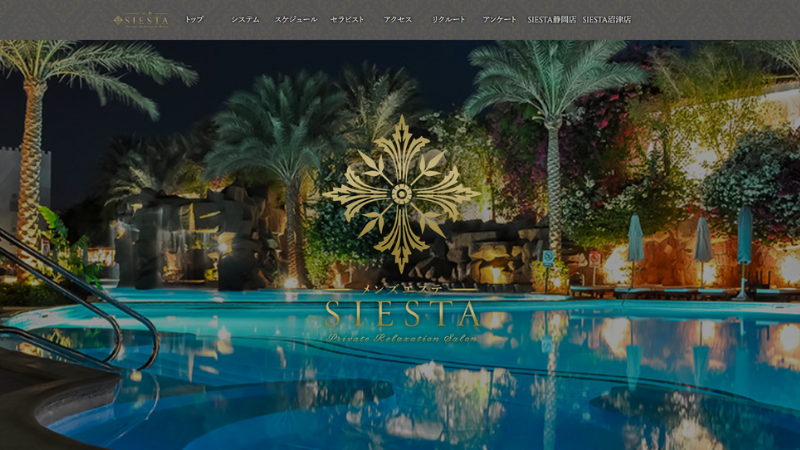Follow the SIESTA沼津店 link
This screenshot has width=800, height=450.
[x=607, y=19]
